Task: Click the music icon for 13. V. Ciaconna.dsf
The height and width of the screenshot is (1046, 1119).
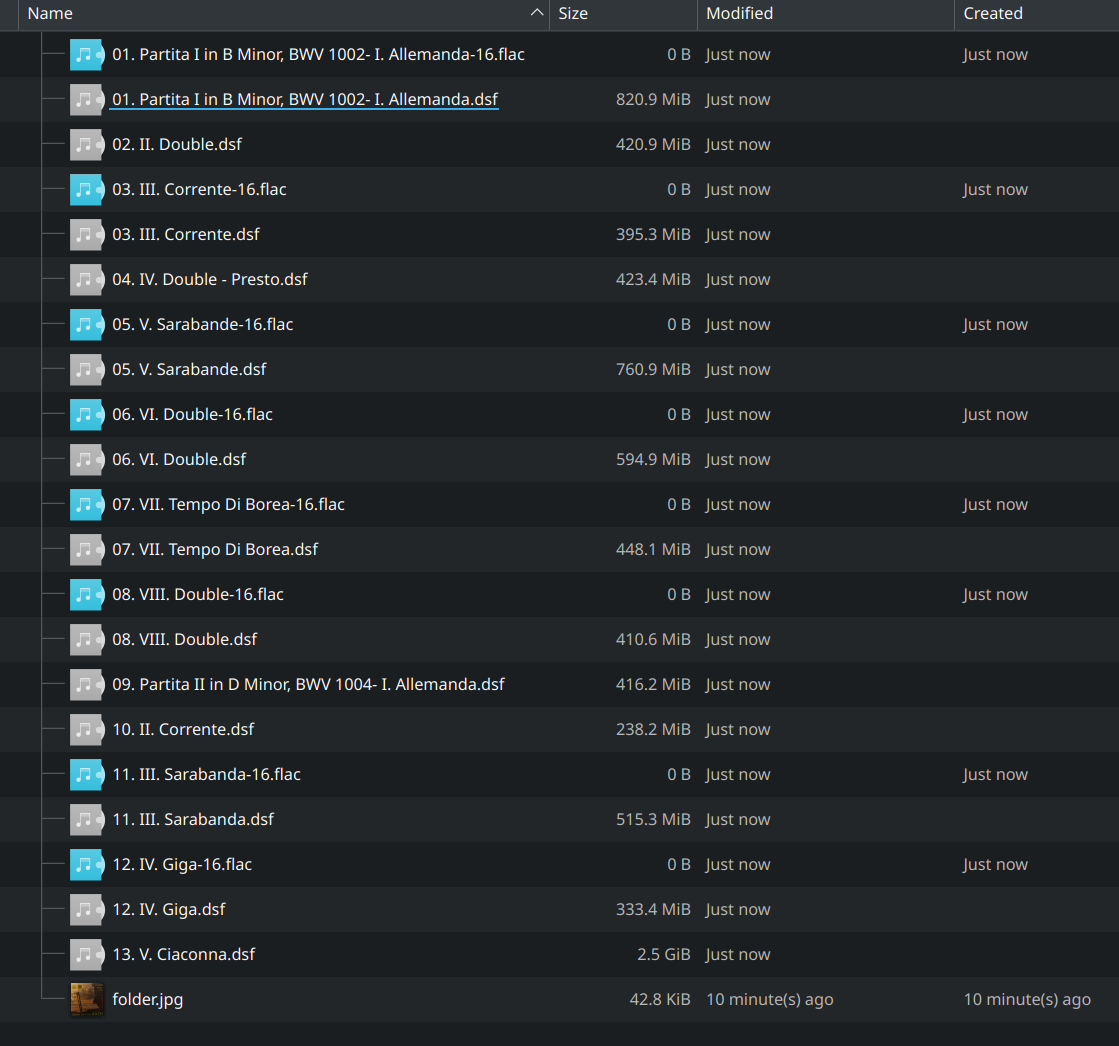Action: click(x=87, y=955)
